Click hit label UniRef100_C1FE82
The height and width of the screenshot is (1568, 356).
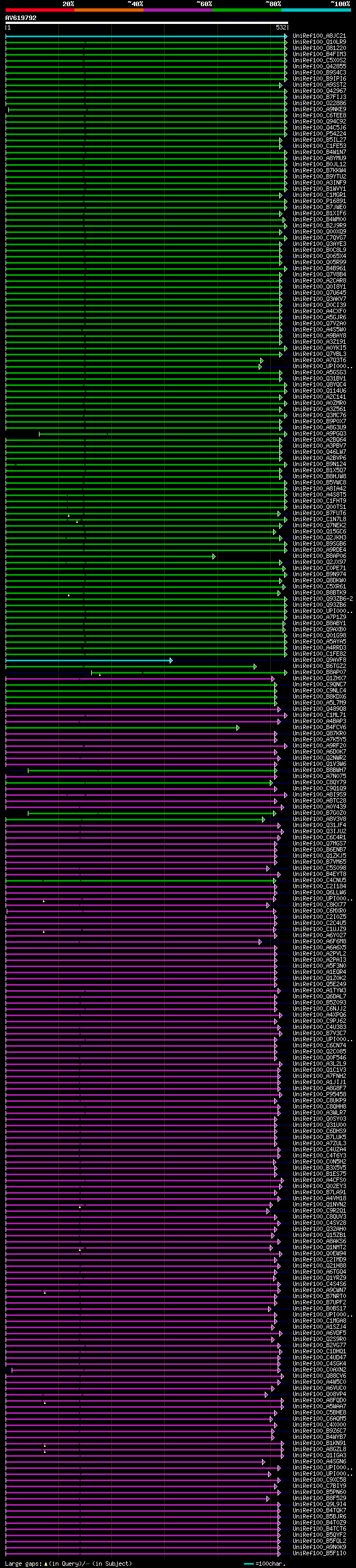(x=319, y=654)
